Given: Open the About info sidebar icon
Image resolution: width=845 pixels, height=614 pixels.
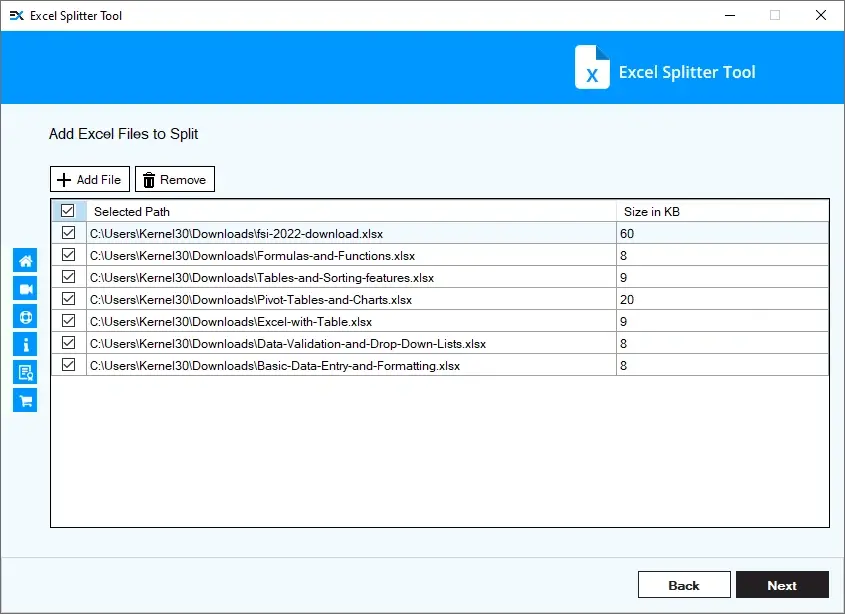Looking at the screenshot, I should [x=24, y=345].
